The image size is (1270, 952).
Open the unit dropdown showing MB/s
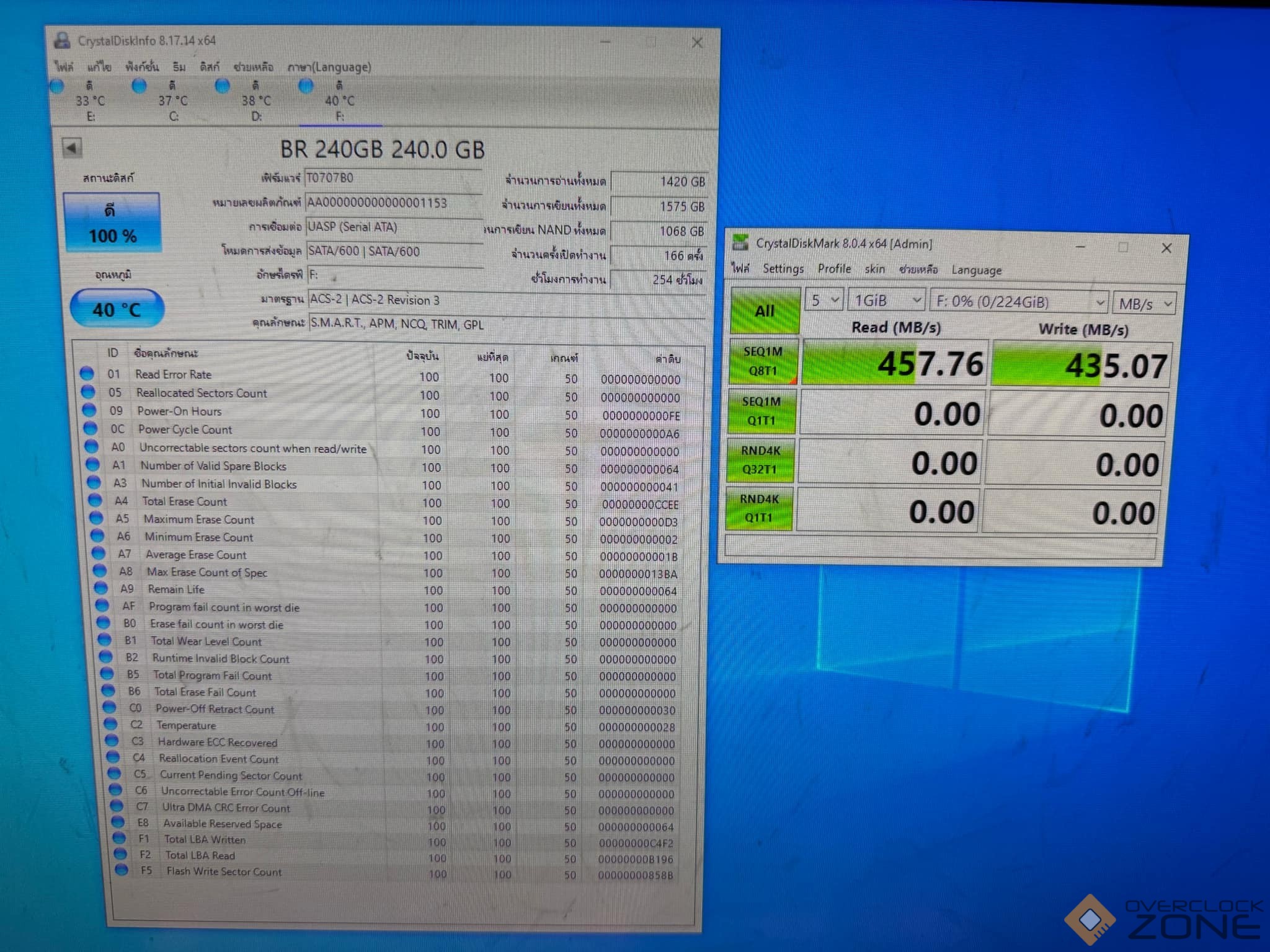(1145, 304)
